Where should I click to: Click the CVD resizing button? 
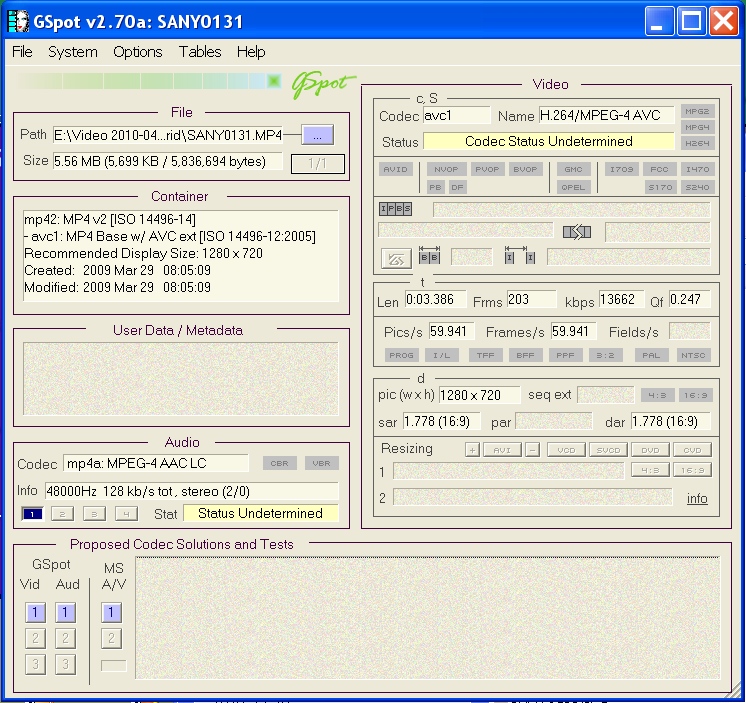point(692,449)
